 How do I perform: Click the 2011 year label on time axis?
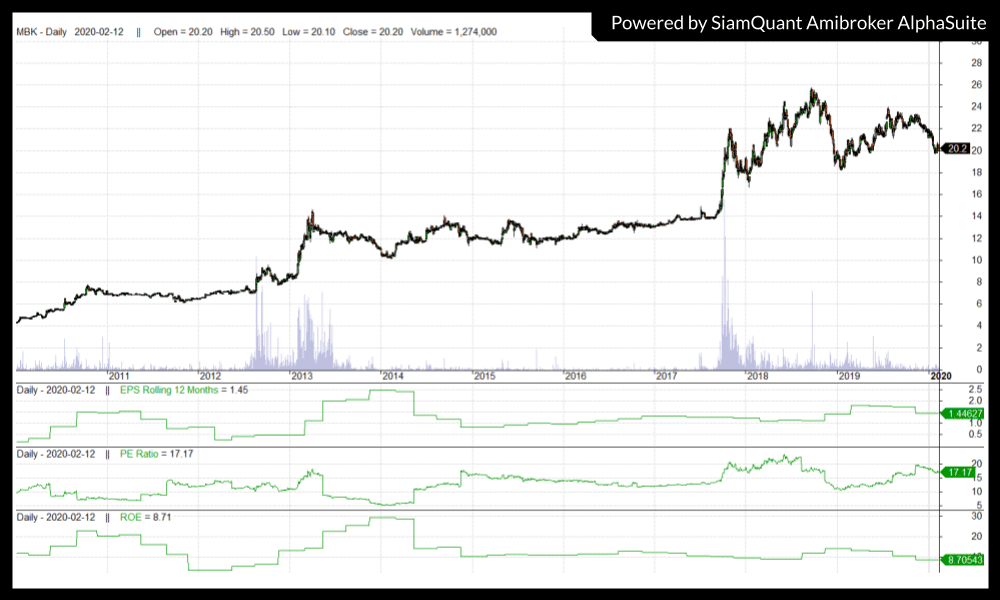click(120, 376)
